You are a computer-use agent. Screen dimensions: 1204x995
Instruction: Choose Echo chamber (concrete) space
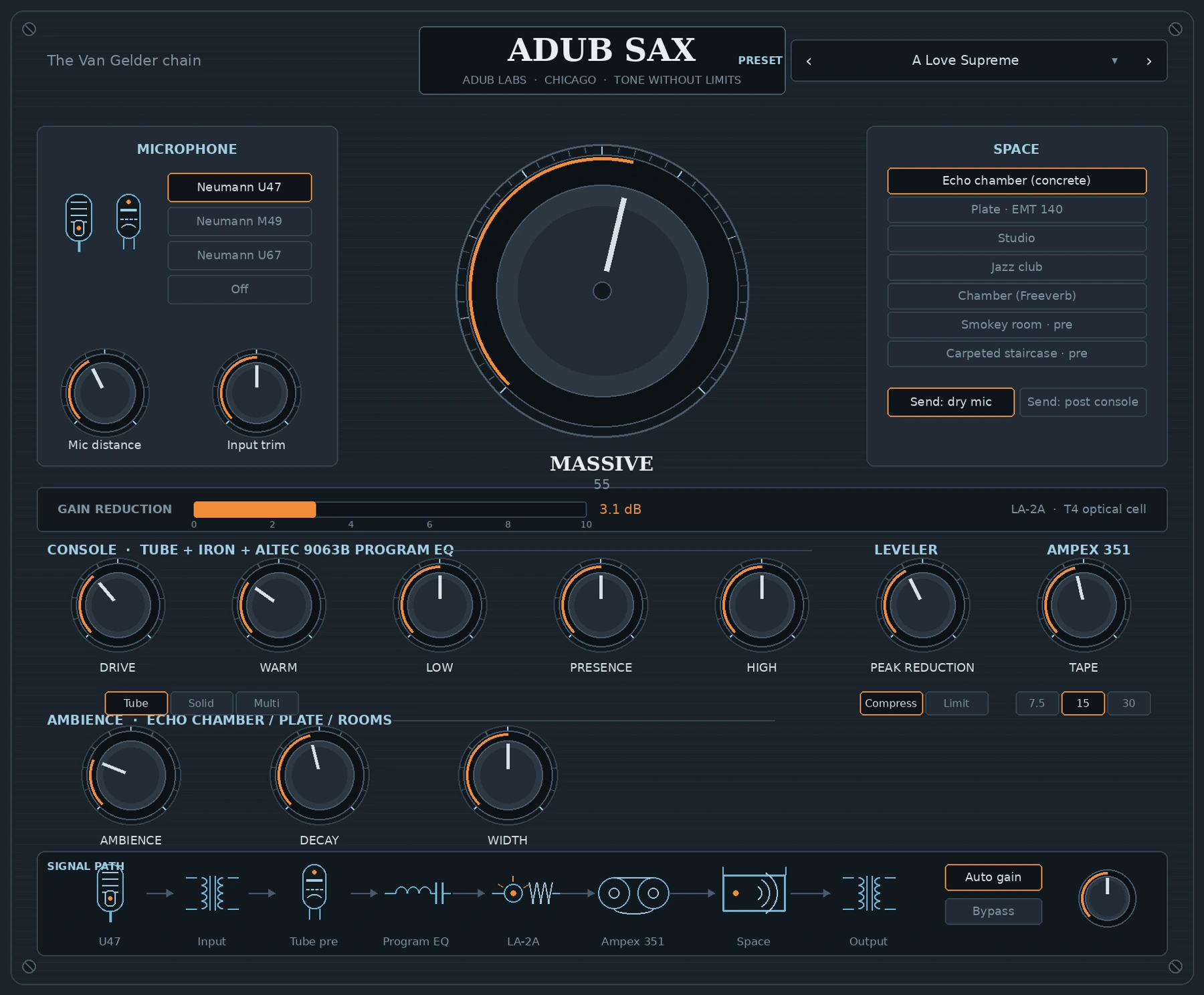pos(1017,181)
